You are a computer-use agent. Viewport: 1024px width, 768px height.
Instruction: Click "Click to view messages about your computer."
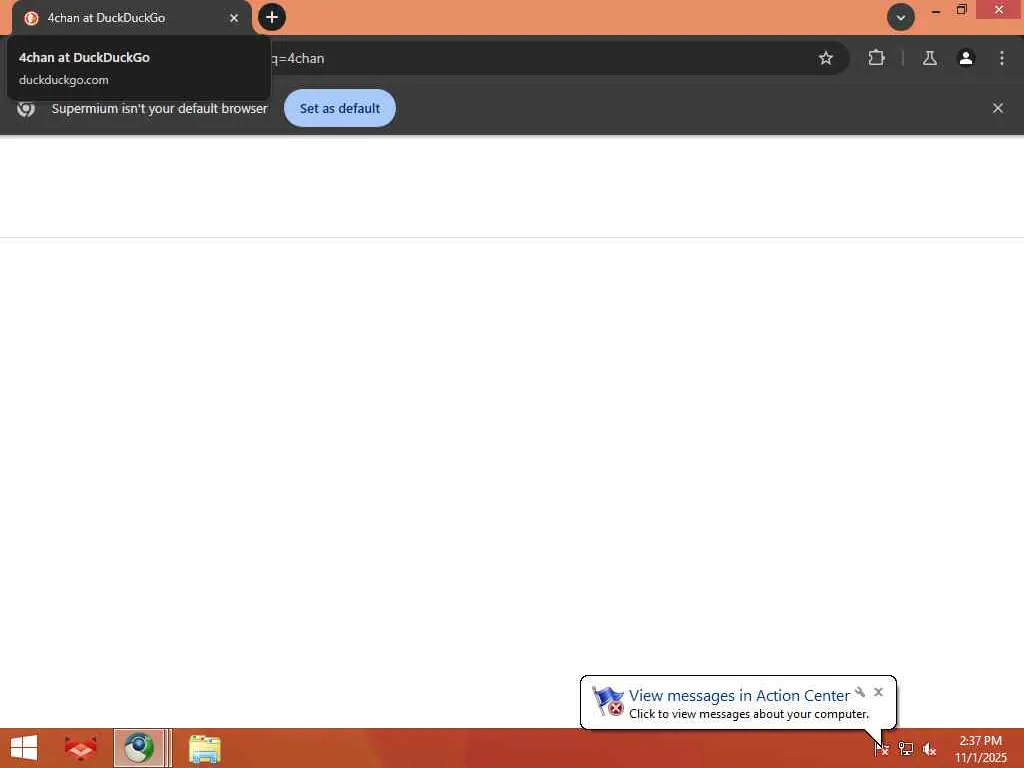[748, 714]
